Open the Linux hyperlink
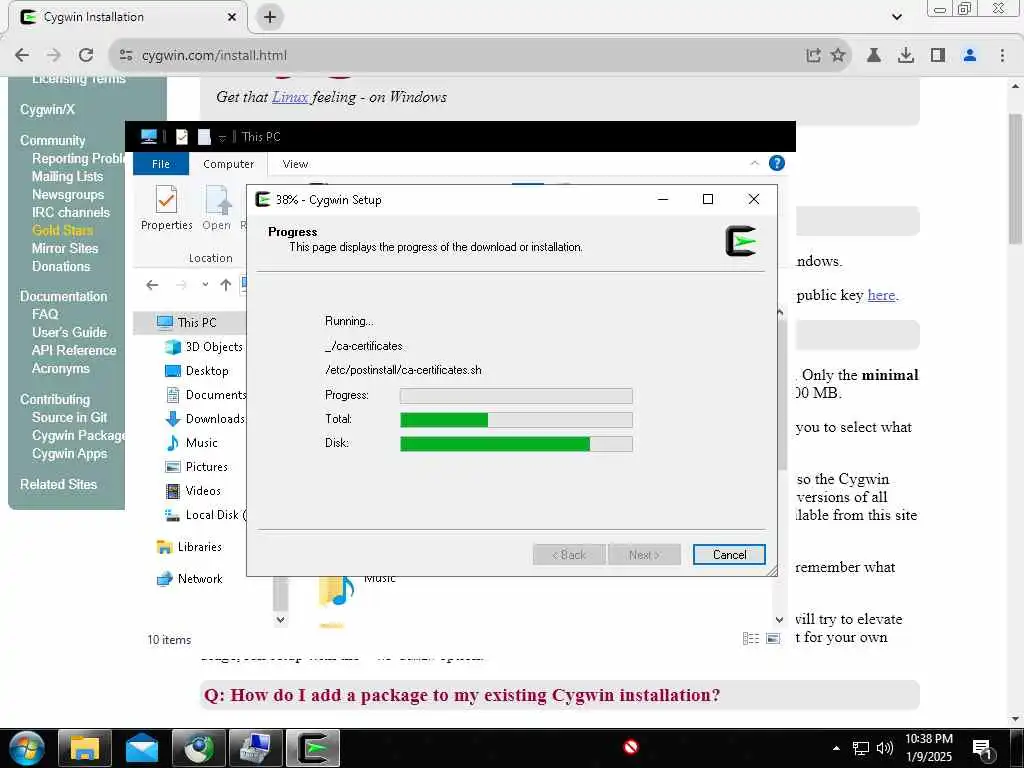This screenshot has height=768, width=1024. pyautogui.click(x=290, y=97)
